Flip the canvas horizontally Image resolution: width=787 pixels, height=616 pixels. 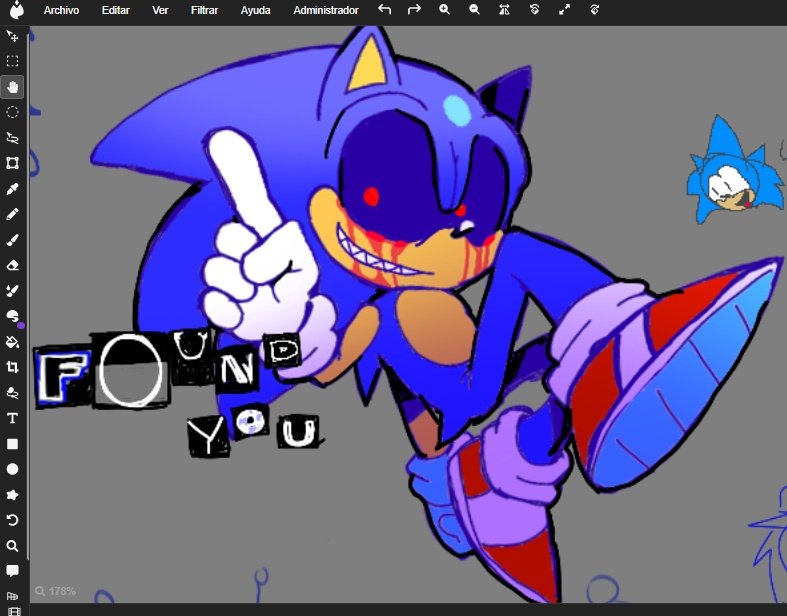[504, 10]
